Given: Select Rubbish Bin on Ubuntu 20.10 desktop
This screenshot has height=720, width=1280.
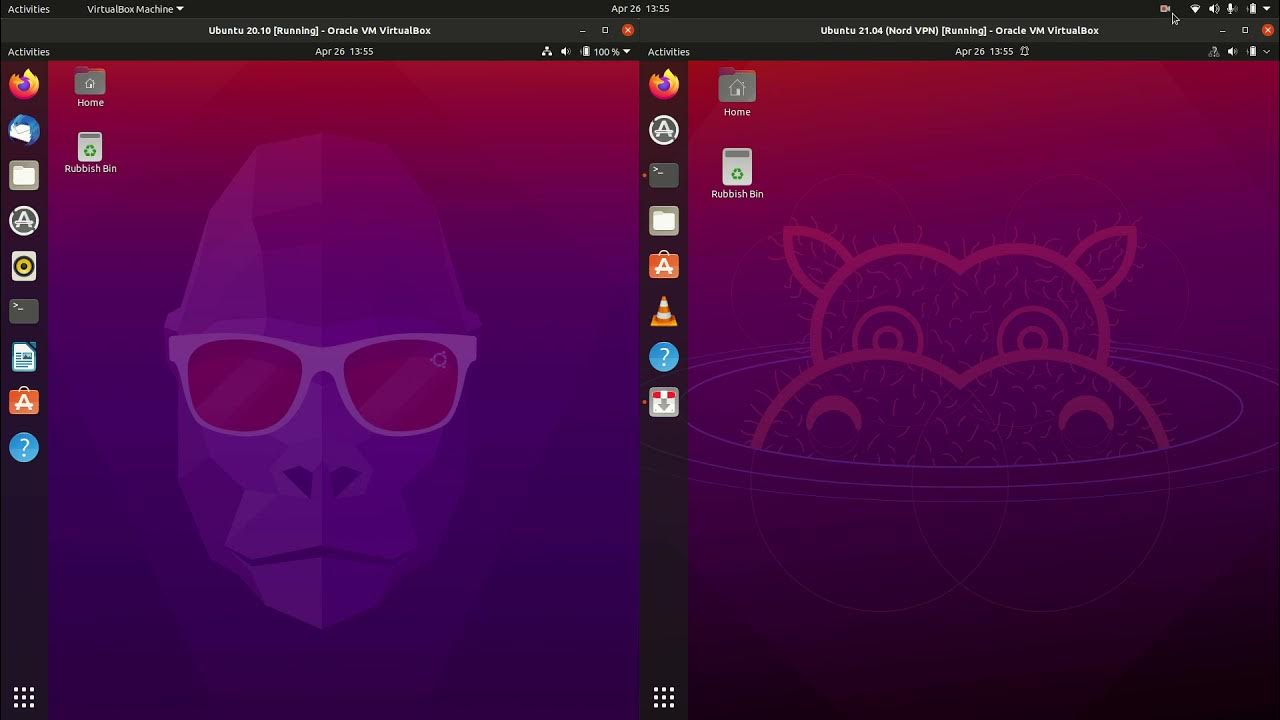Looking at the screenshot, I should [x=90, y=153].
